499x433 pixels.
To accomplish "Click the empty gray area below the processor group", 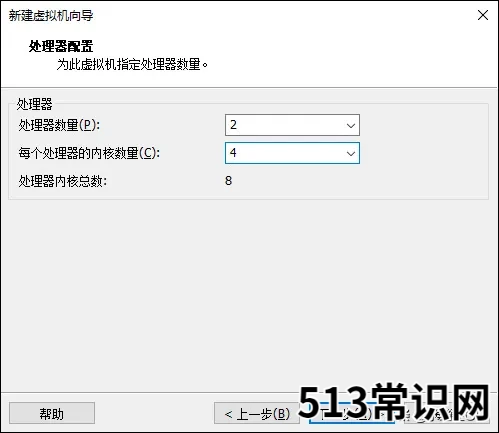I will point(249,293).
